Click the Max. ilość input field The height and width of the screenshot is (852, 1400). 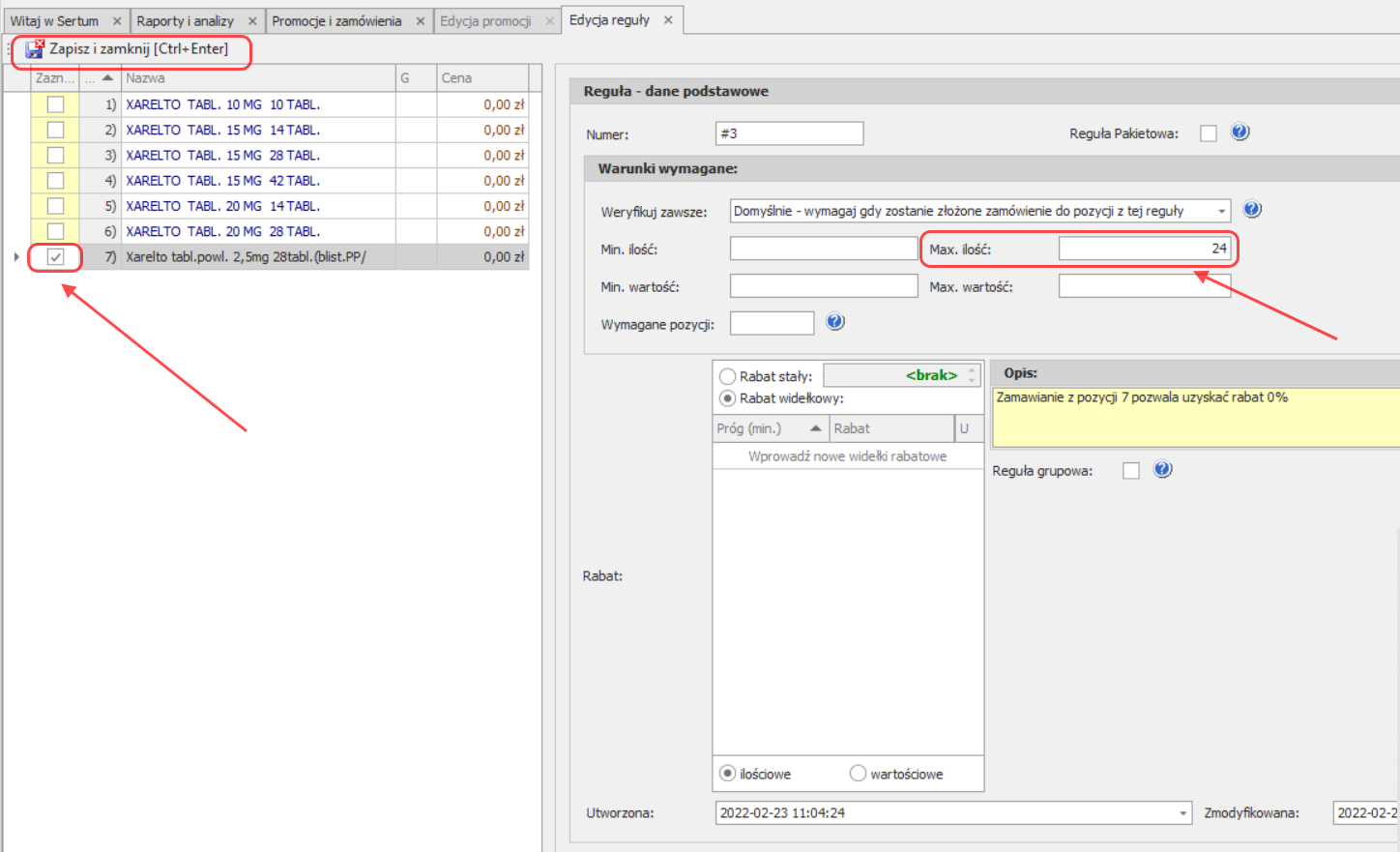1144,250
